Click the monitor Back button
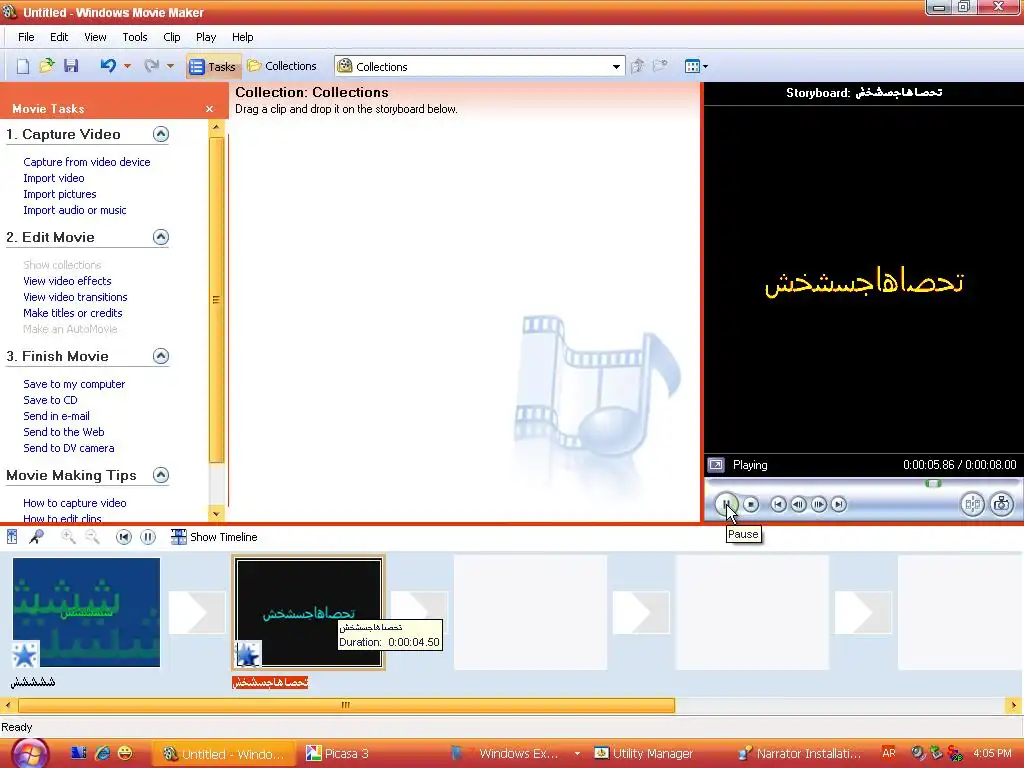Viewport: 1024px width, 768px height. pos(778,504)
